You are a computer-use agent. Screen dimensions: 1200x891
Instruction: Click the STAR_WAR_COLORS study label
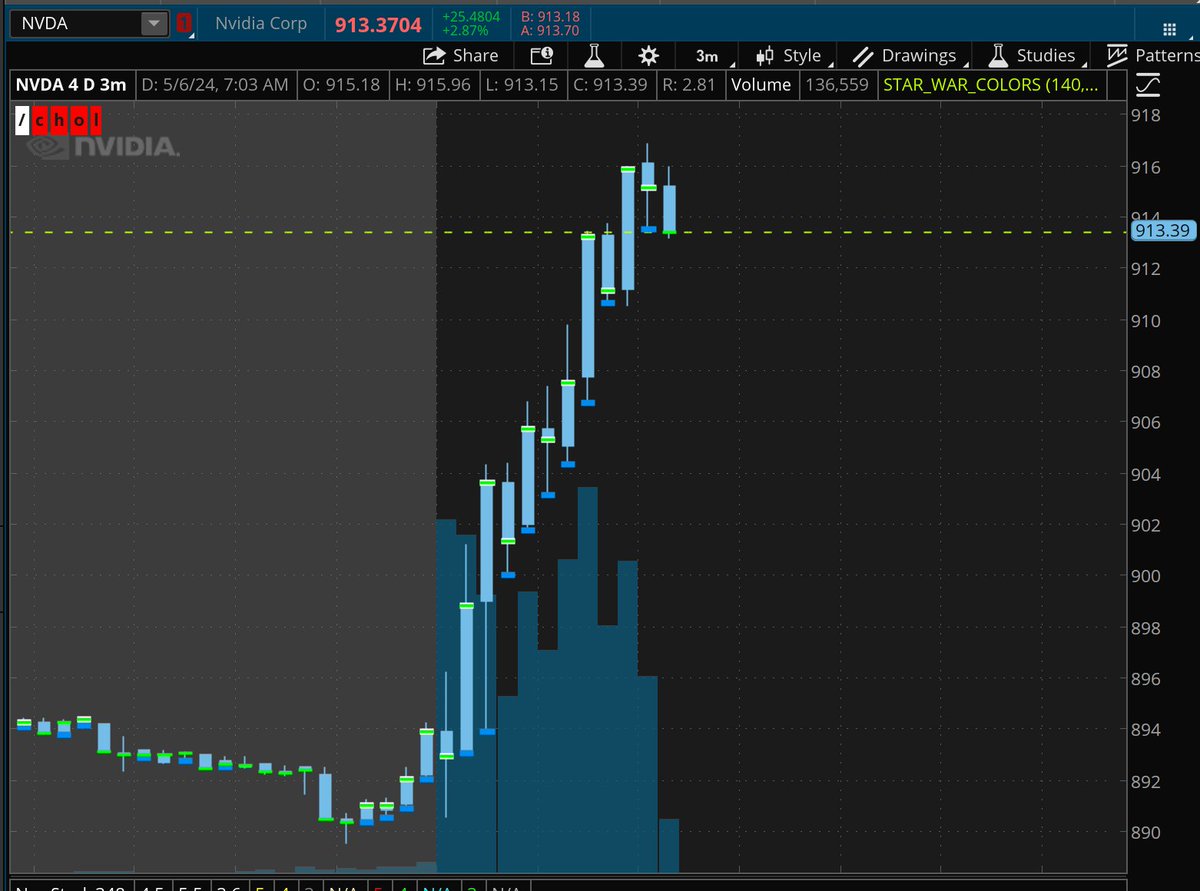[991, 85]
